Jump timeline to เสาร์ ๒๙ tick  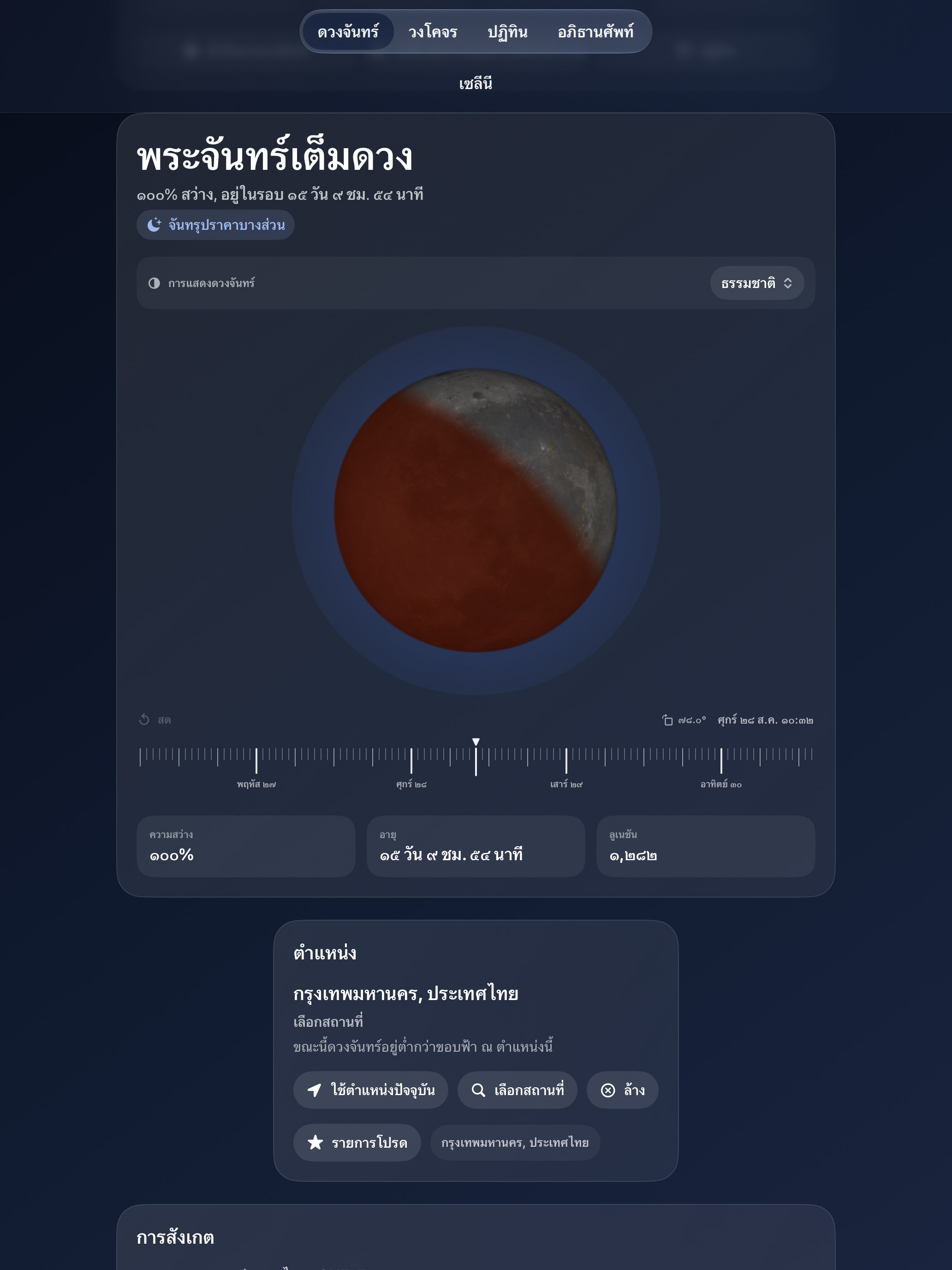566,760
